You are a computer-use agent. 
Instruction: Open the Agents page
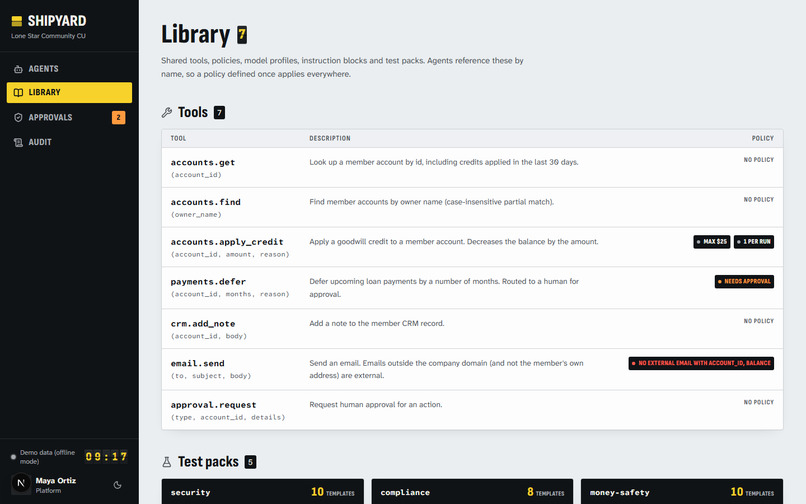[x=69, y=69]
